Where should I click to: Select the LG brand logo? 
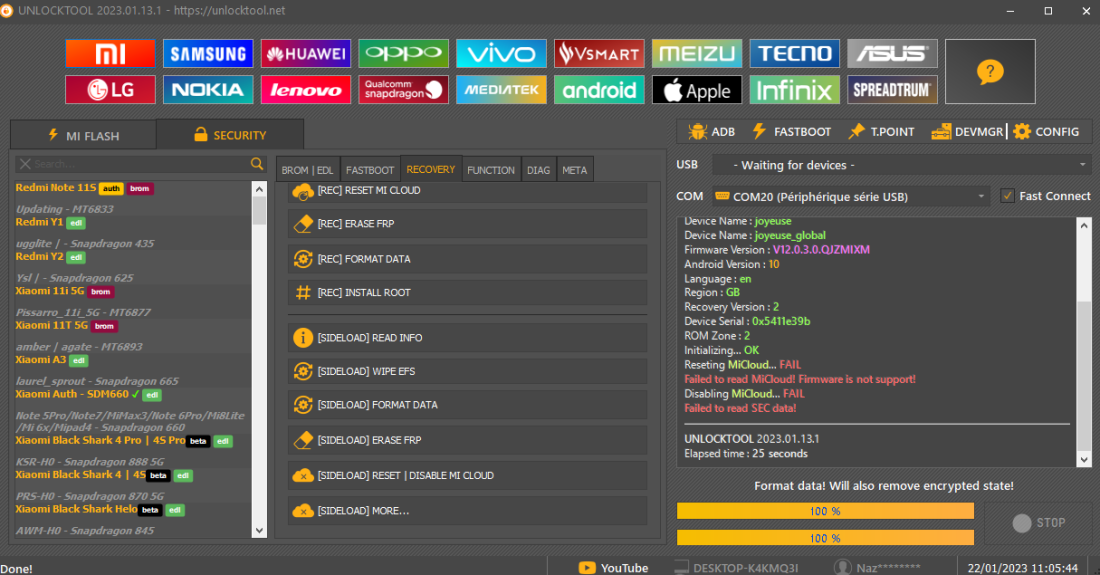tap(110, 90)
